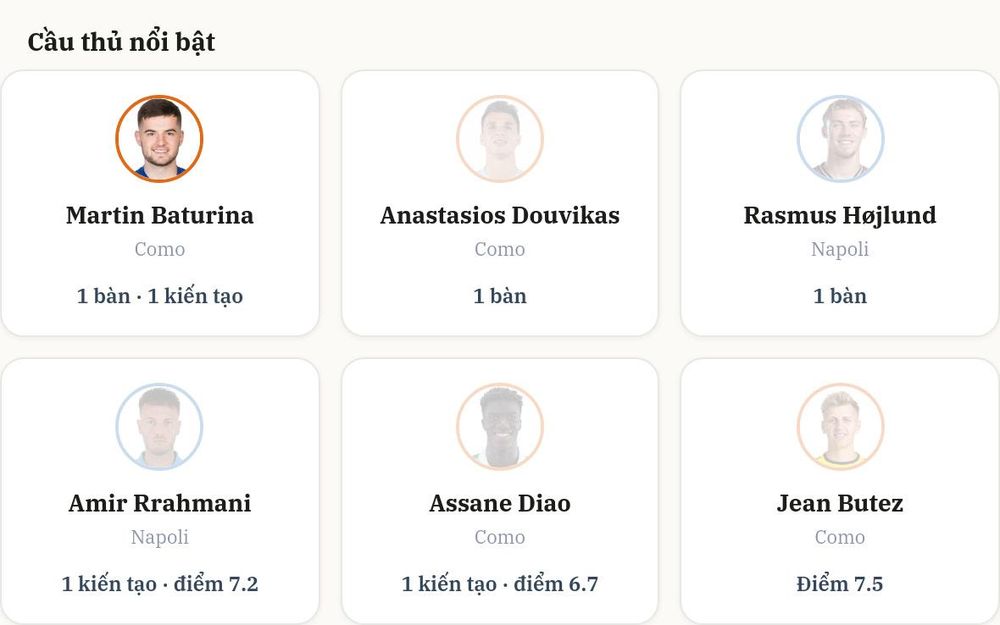Open the Anastasios Douvikas name link
This screenshot has height=625, width=1000.
coord(500,216)
